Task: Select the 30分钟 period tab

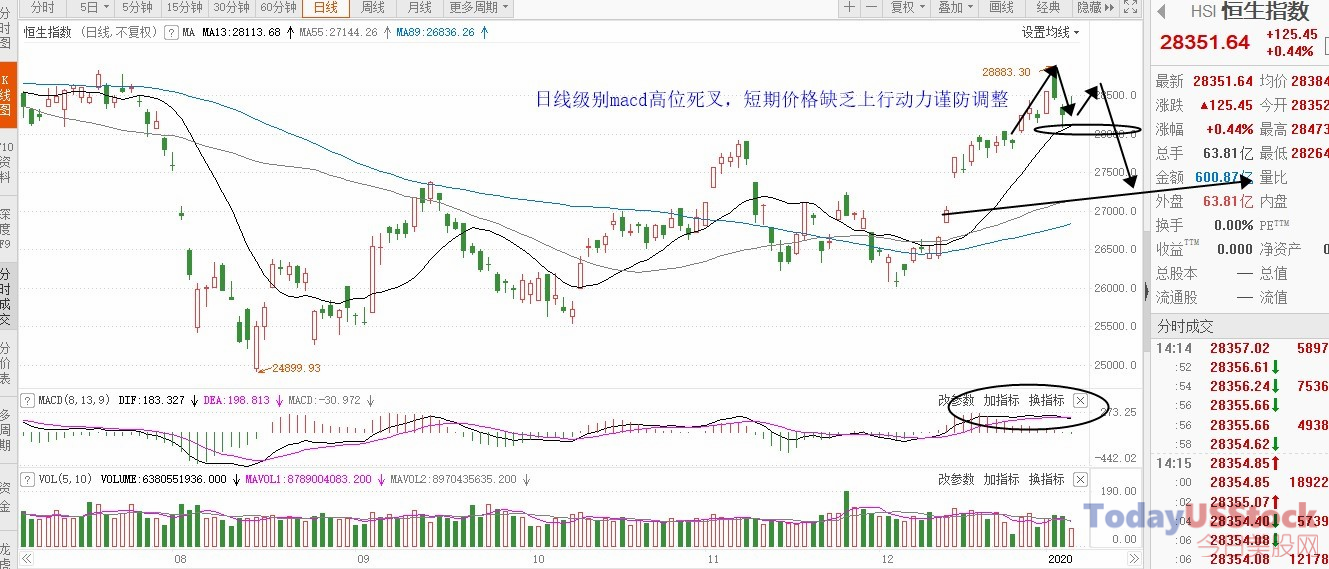Action: pyautogui.click(x=232, y=7)
